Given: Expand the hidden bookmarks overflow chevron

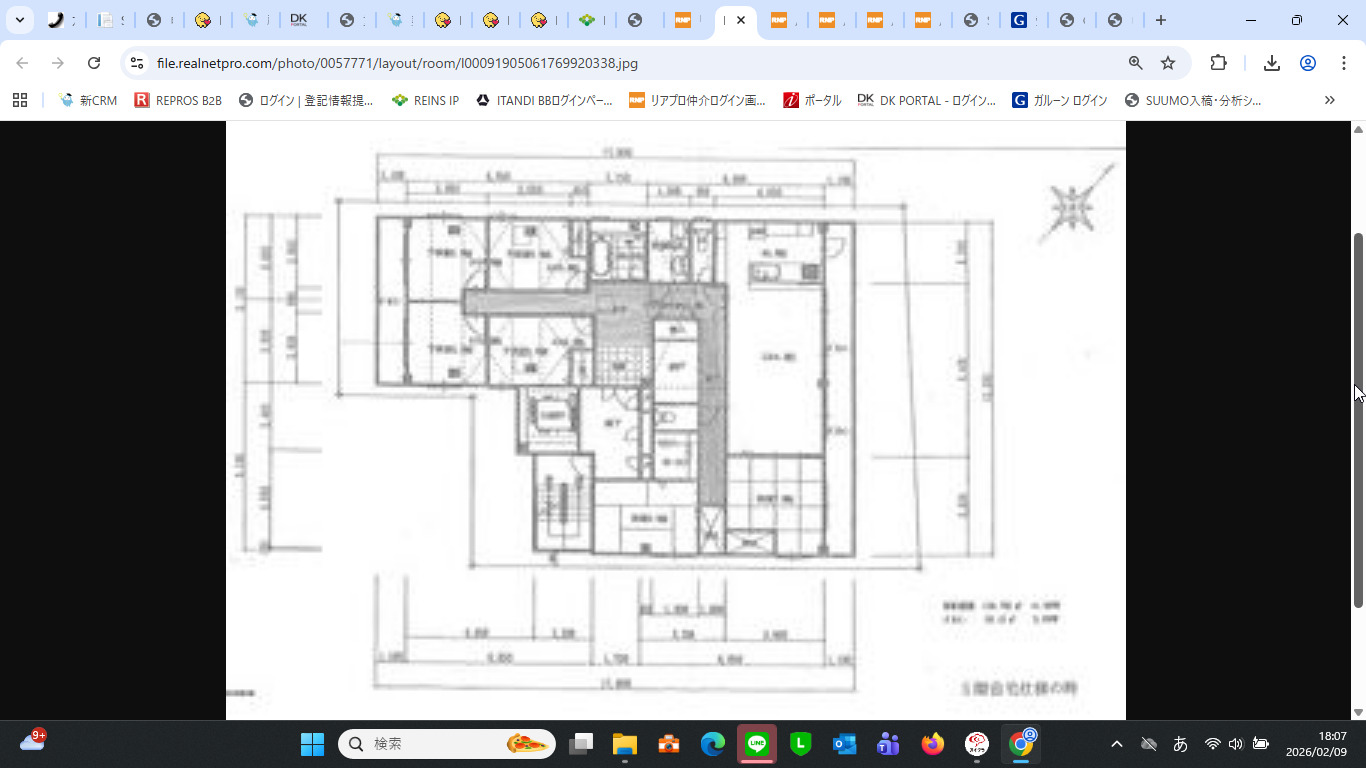Looking at the screenshot, I should coord(1329,100).
